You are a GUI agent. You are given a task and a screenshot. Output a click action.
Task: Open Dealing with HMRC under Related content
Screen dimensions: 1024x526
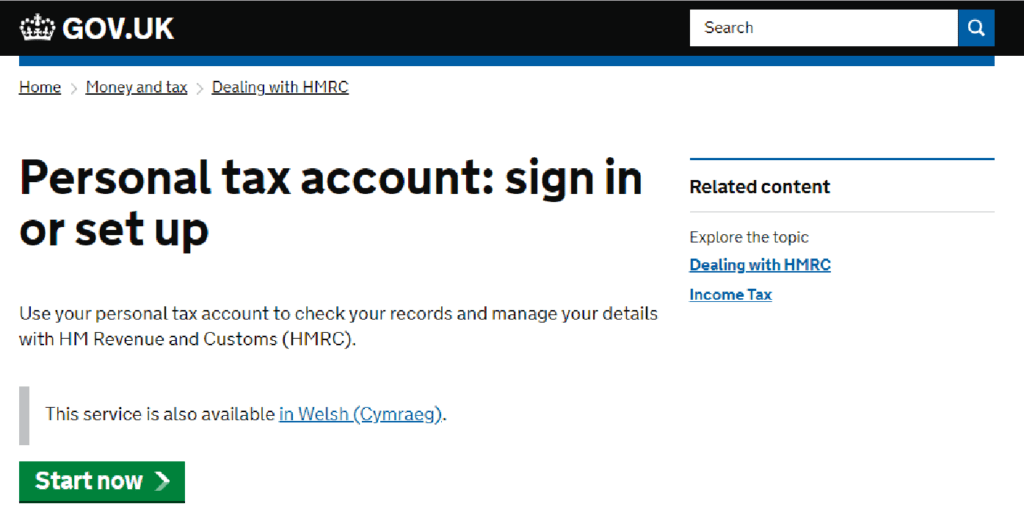[x=760, y=265]
